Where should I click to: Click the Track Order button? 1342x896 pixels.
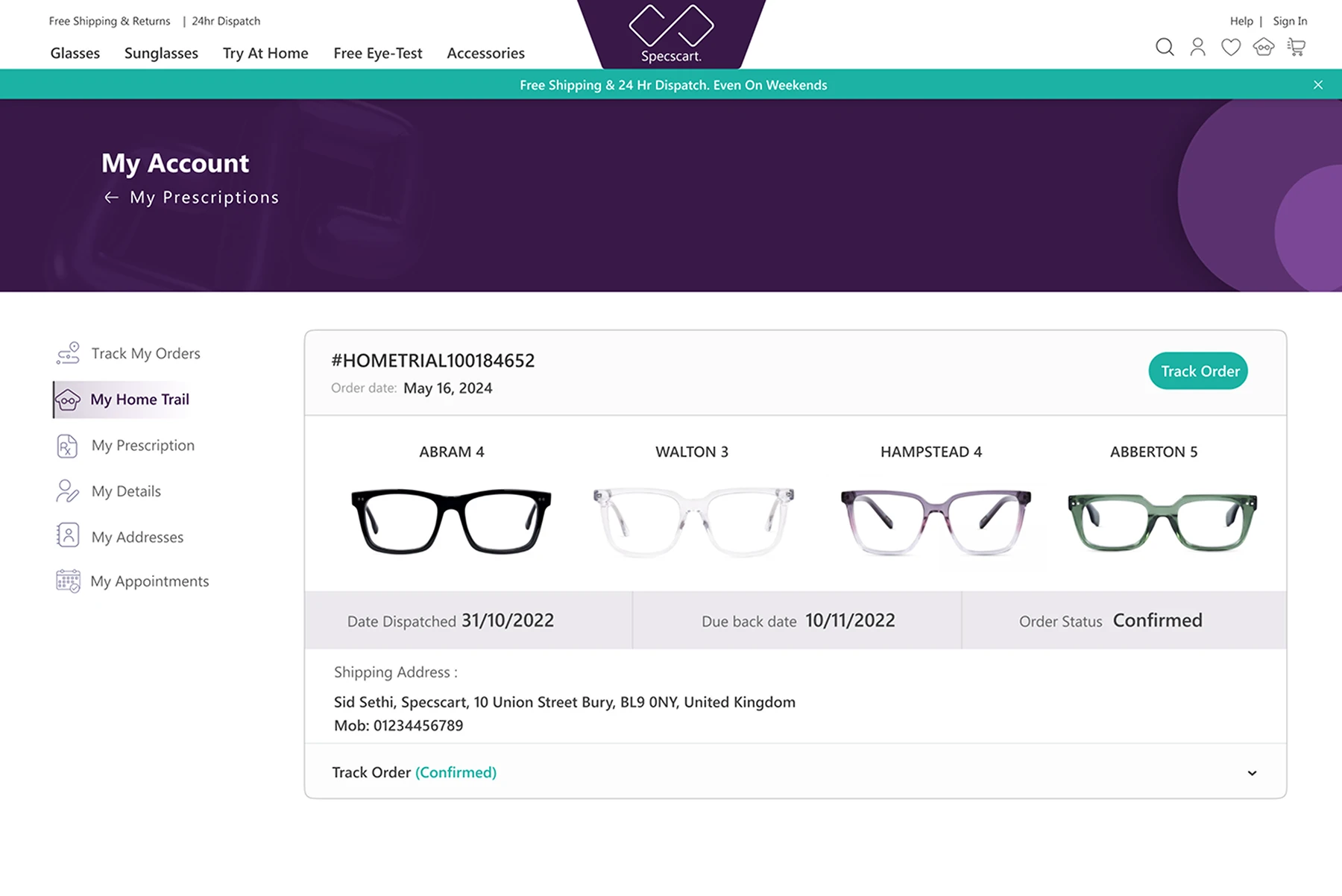[1197, 370]
